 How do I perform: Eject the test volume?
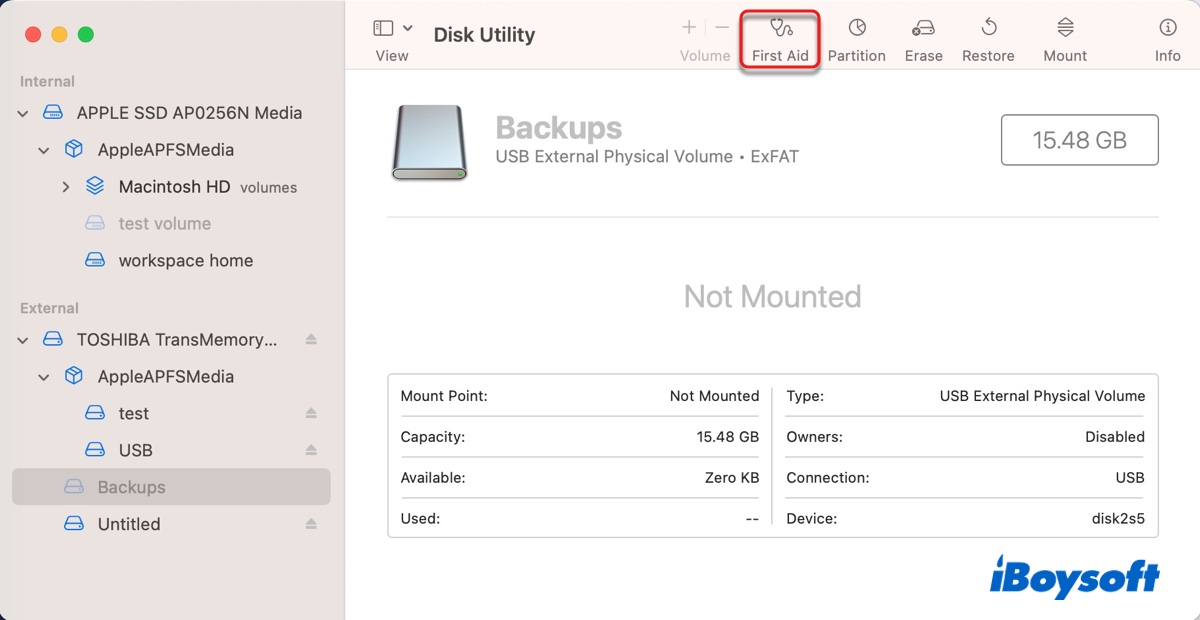pyautogui.click(x=311, y=413)
